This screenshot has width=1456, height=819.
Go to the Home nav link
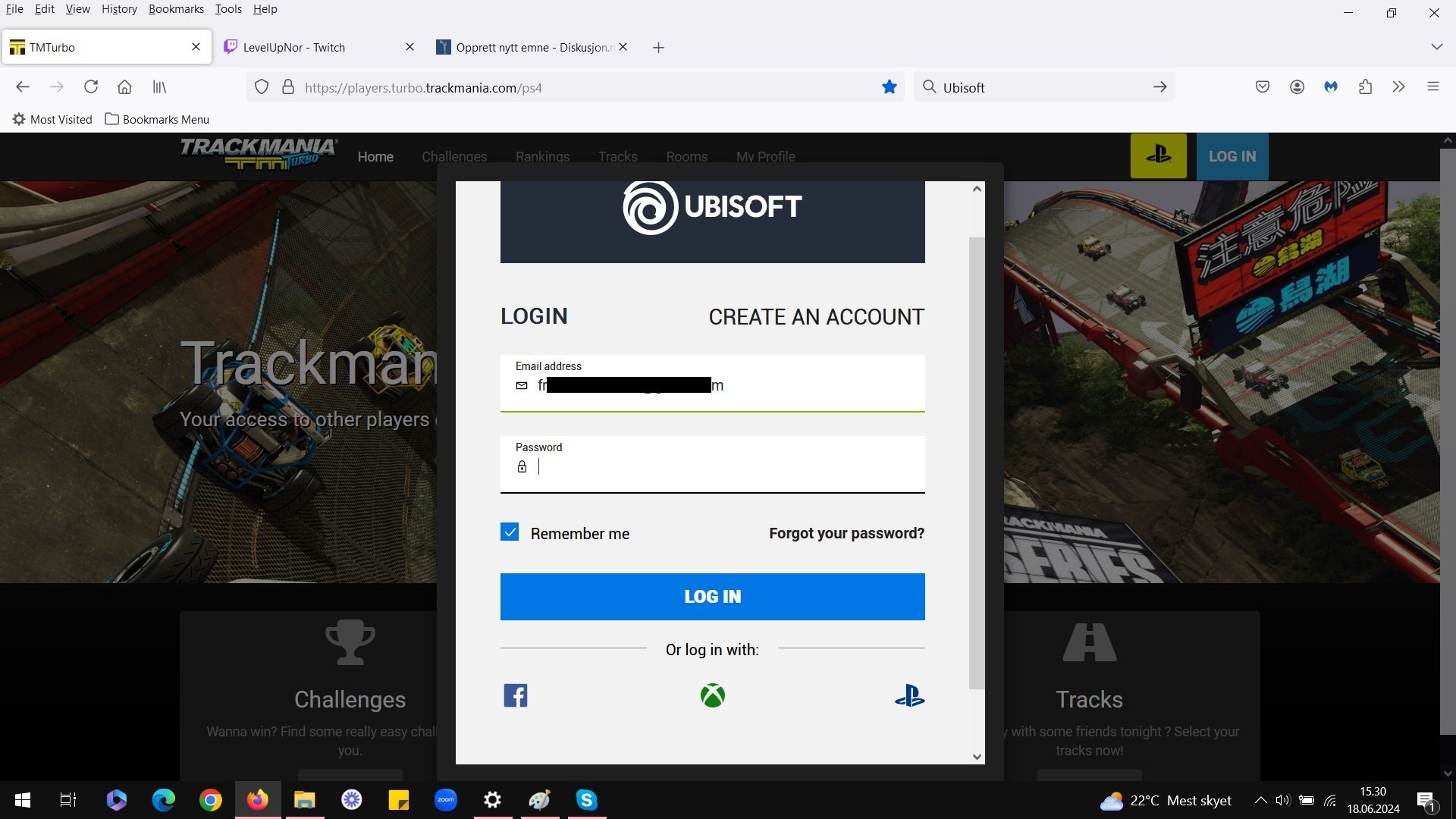point(375,157)
